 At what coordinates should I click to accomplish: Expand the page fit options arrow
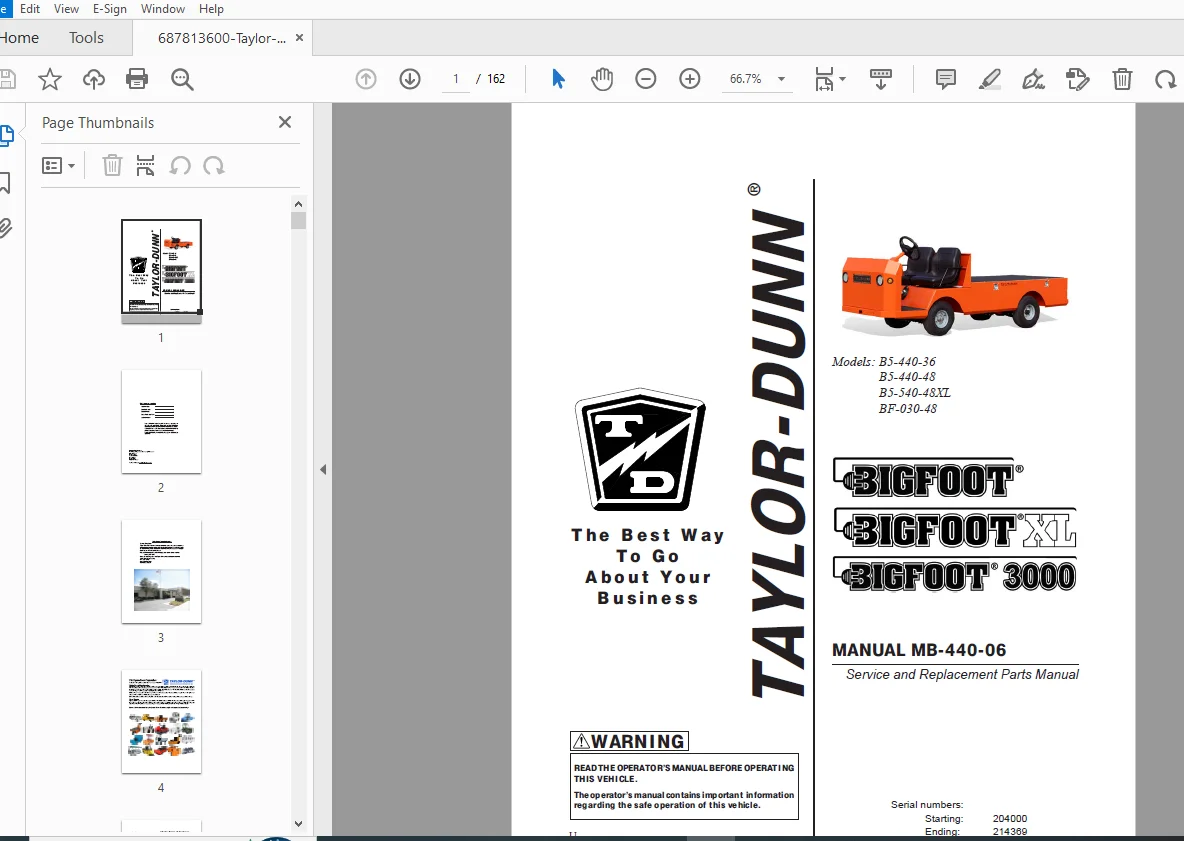tap(843, 79)
